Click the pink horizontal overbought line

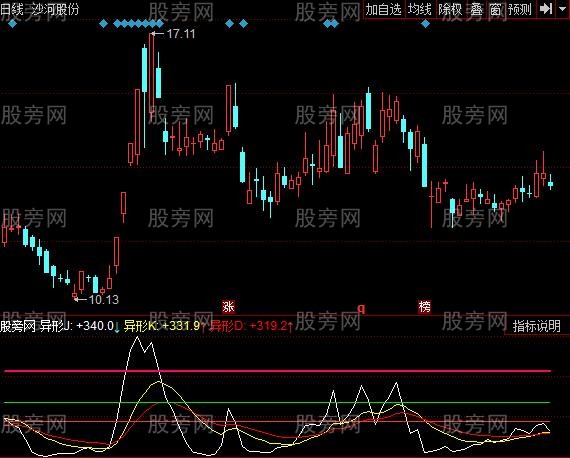point(277,371)
